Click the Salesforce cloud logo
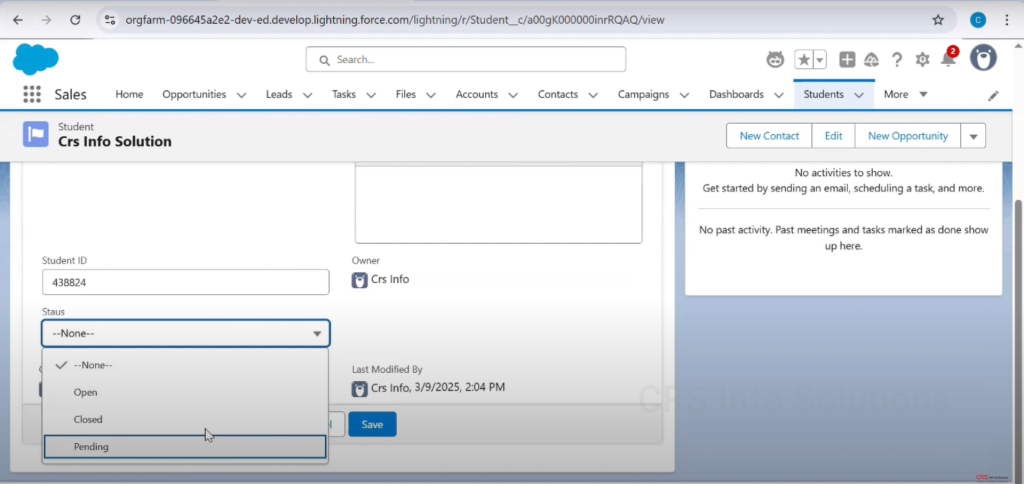Image resolution: width=1024 pixels, height=484 pixels. point(36,59)
